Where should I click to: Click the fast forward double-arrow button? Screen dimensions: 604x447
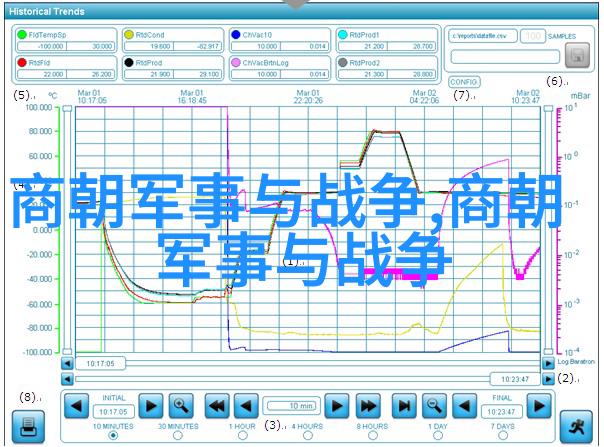pyautogui.click(x=368, y=406)
